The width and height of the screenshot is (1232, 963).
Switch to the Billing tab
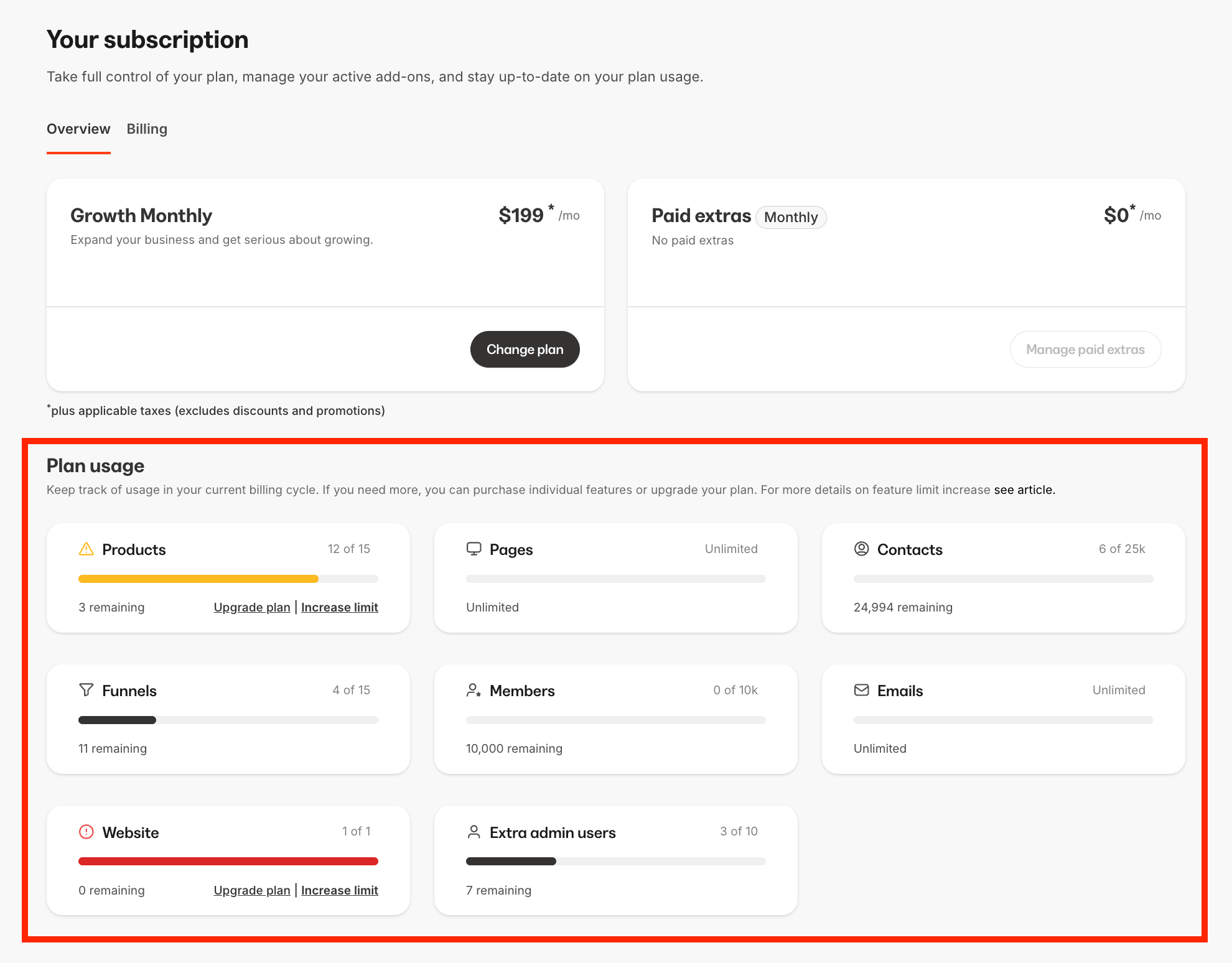click(147, 129)
